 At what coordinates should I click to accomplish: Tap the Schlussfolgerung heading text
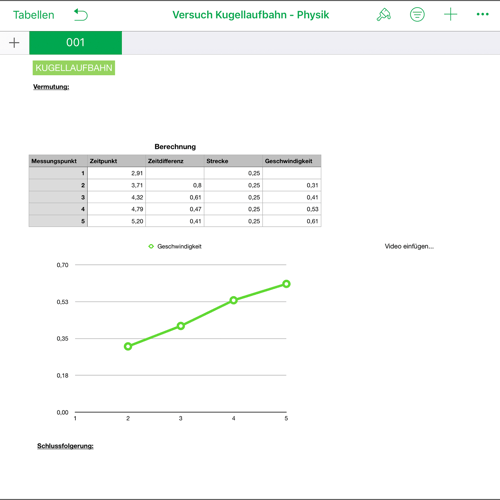(x=65, y=446)
